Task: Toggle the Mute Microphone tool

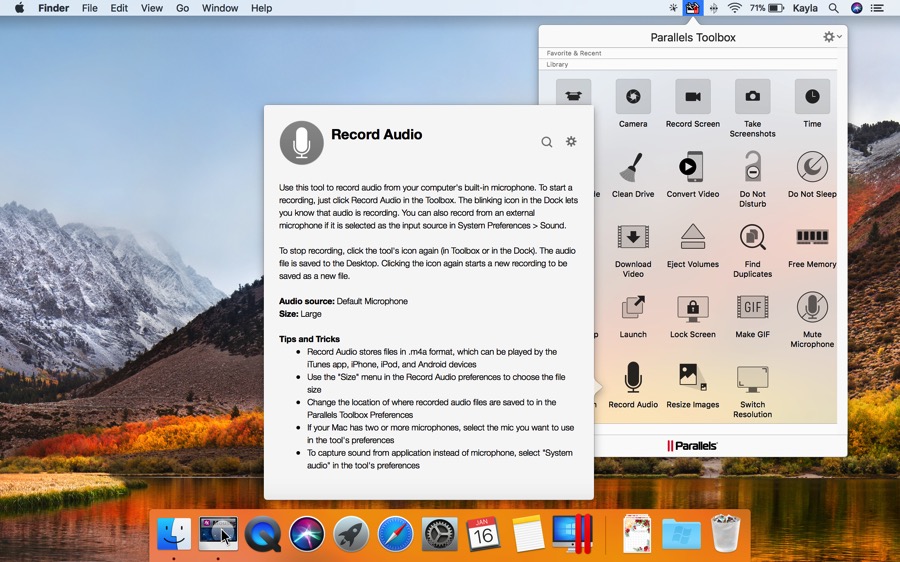Action: point(812,319)
